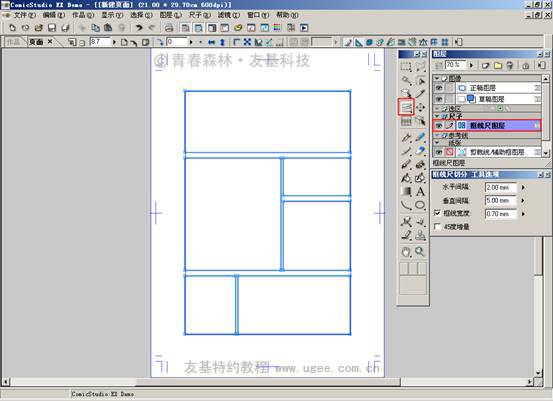Open the 尺子 menu
Image resolution: width=553 pixels, height=401 pixels.
coord(200,15)
